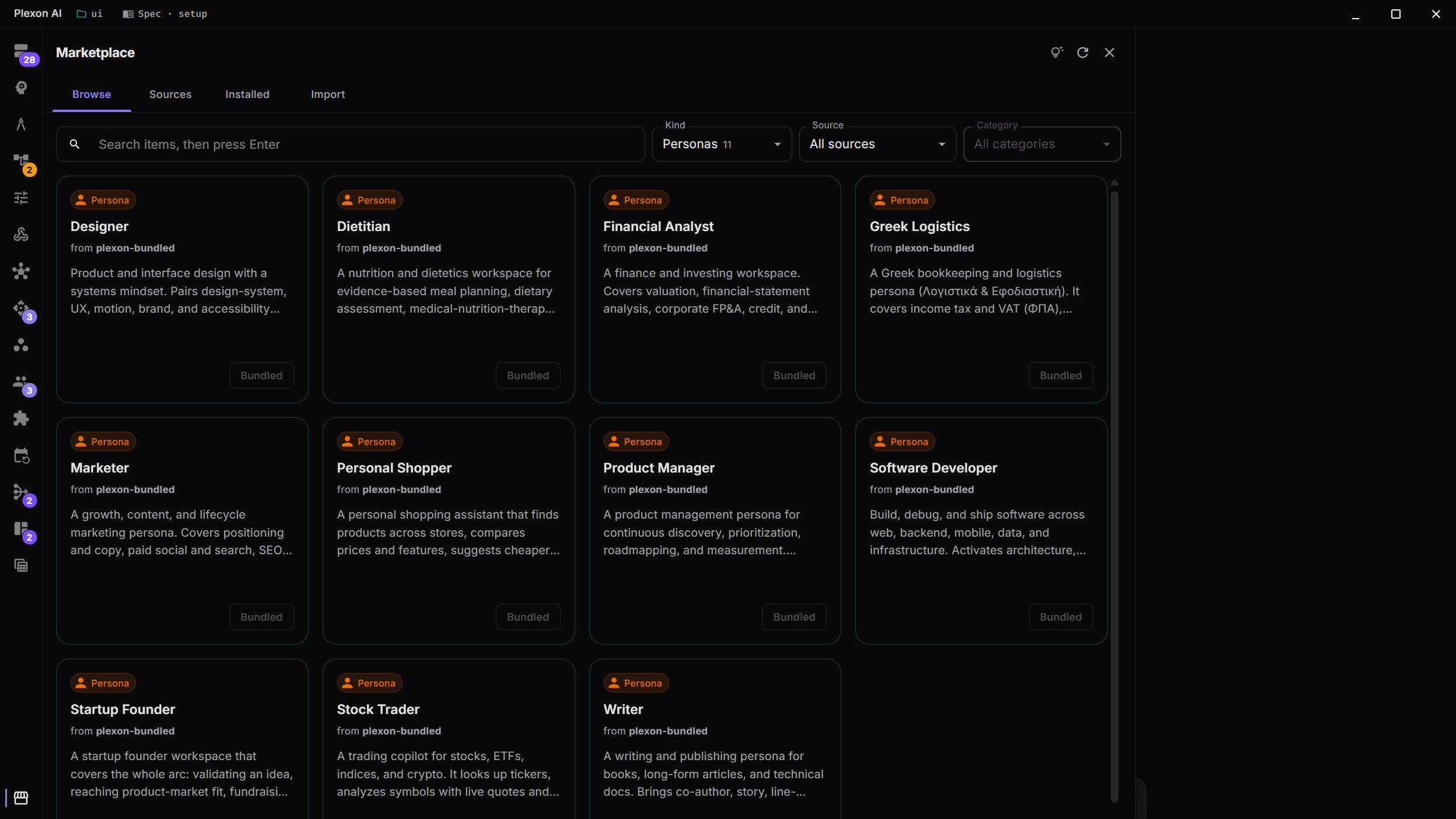Click the scrollbar up arrow
1456x819 pixels.
1114,183
